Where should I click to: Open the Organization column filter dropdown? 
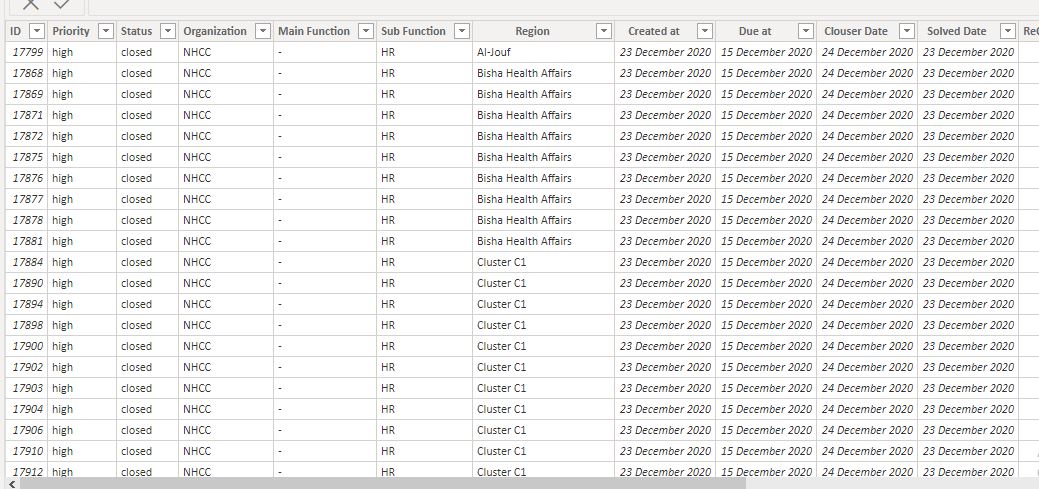tap(263, 31)
